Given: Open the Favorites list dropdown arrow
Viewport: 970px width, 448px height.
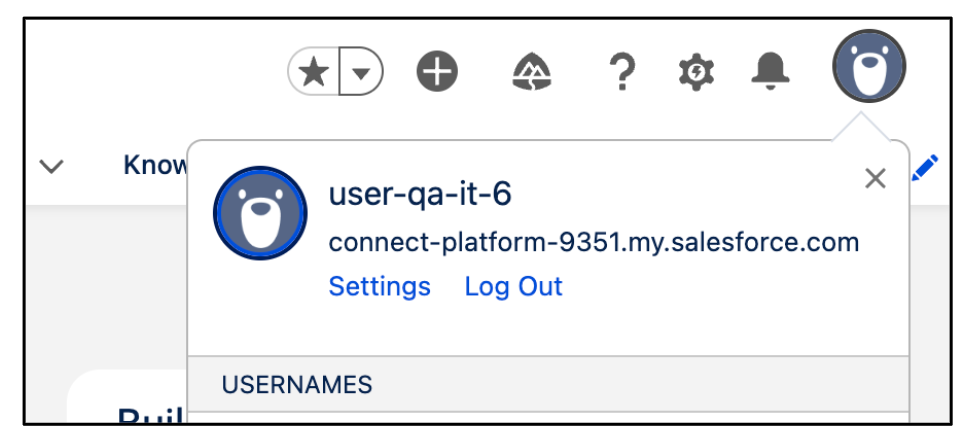Looking at the screenshot, I should coord(362,72).
